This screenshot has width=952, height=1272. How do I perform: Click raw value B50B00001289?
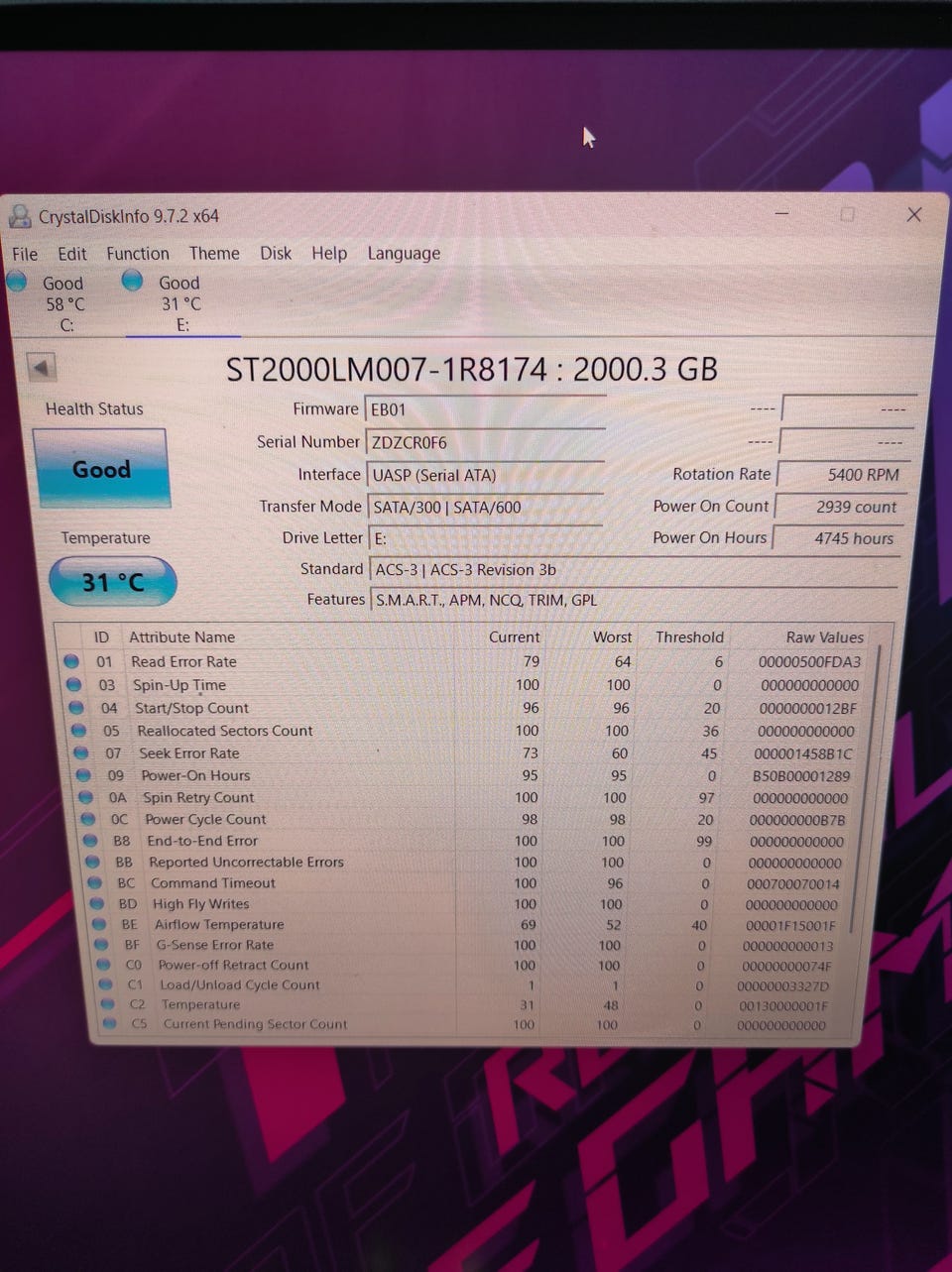pyautogui.click(x=801, y=775)
